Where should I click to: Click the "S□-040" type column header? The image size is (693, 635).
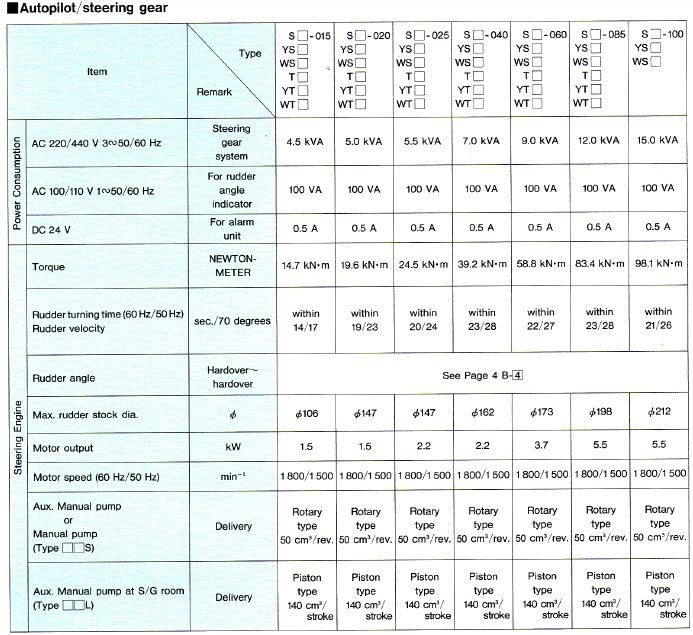coord(486,35)
